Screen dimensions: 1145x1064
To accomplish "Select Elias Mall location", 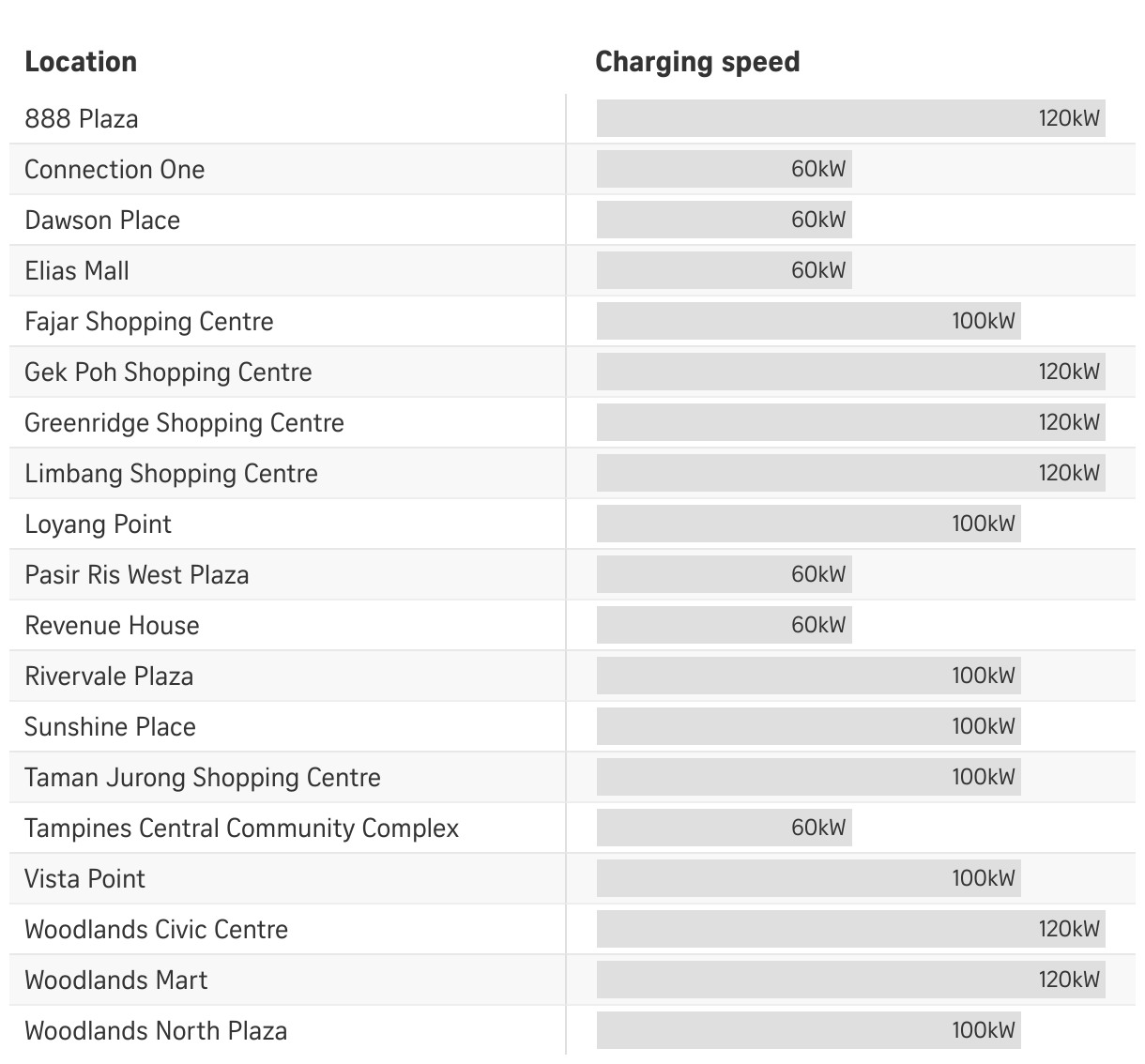I will tap(77, 271).
